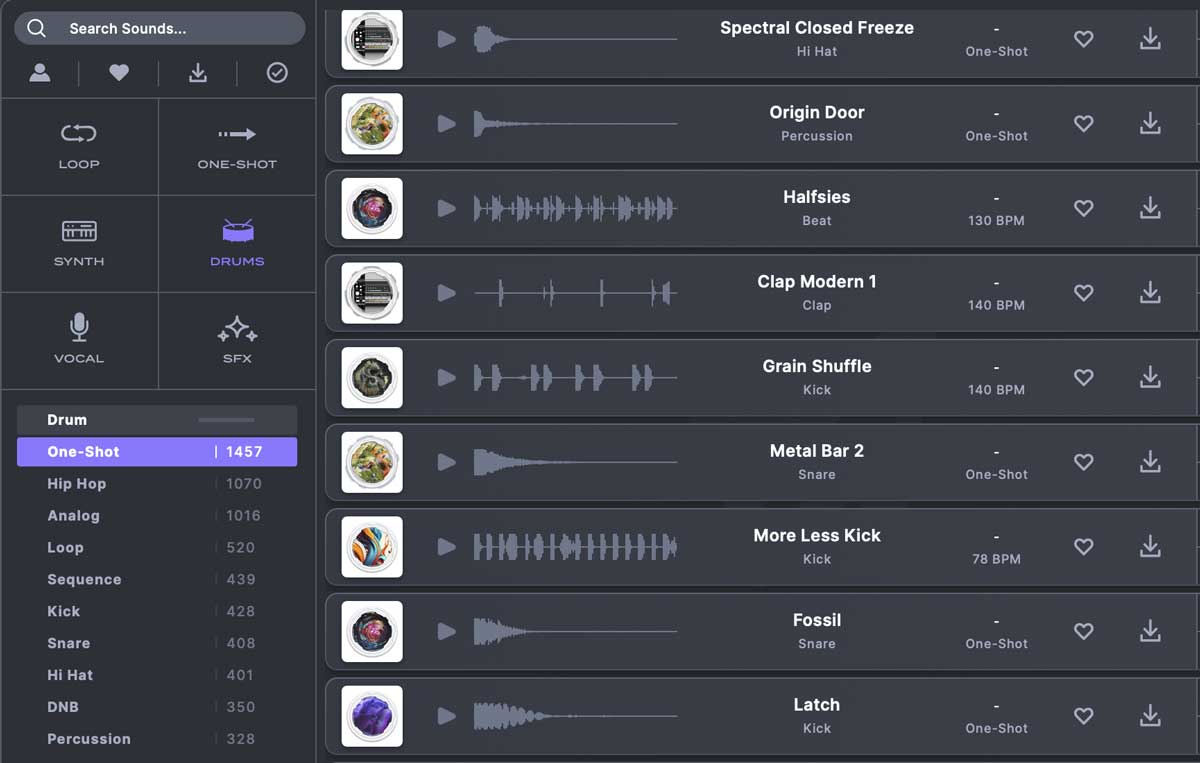This screenshot has width=1200, height=763.
Task: Open your profile with the person icon
Action: click(41, 73)
